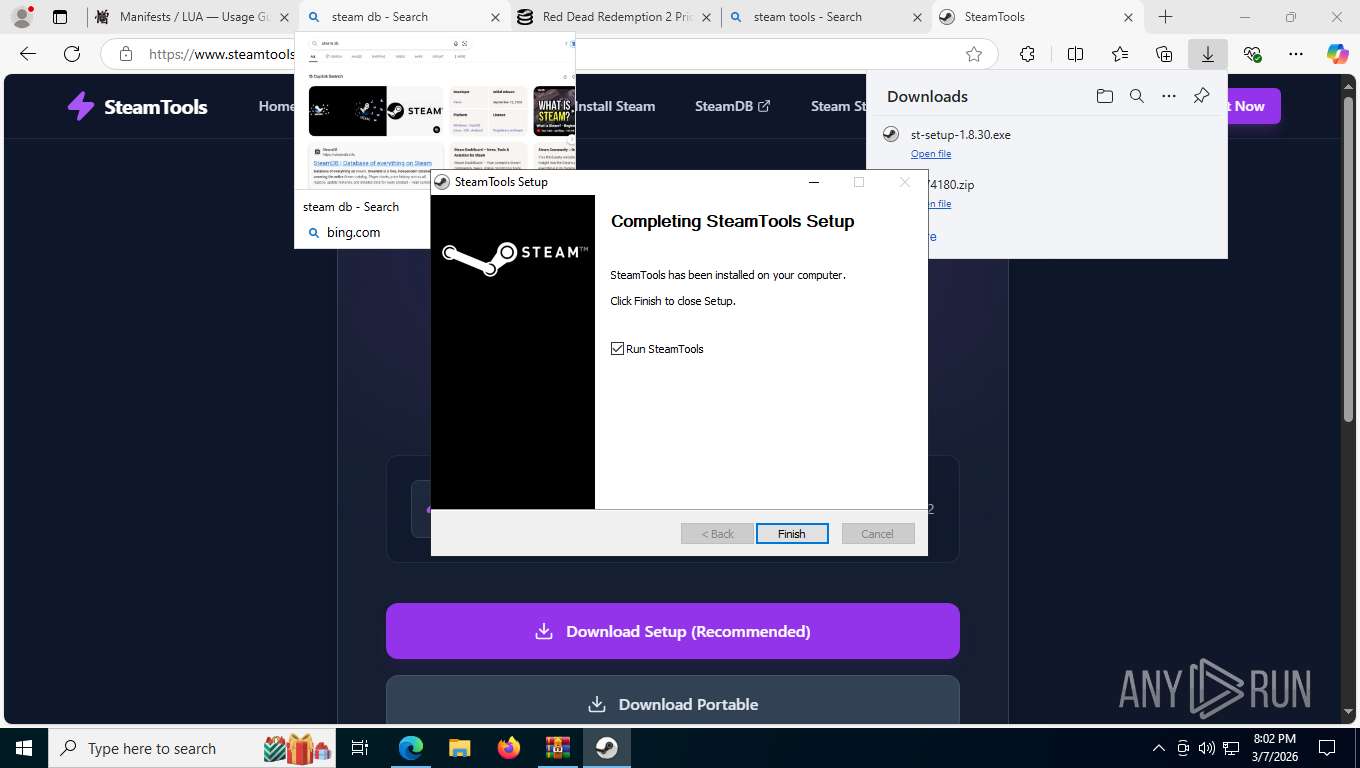Viewport: 1360px width, 768px height.
Task: Click the st-setup-1.8.30.exe download entry
Action: [x=1046, y=143]
